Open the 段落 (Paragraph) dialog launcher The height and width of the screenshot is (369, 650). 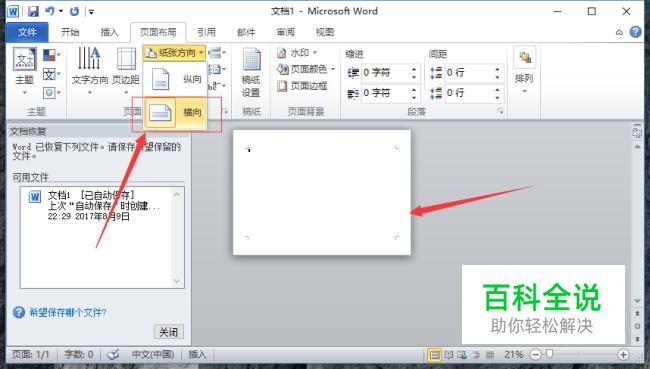(x=500, y=112)
